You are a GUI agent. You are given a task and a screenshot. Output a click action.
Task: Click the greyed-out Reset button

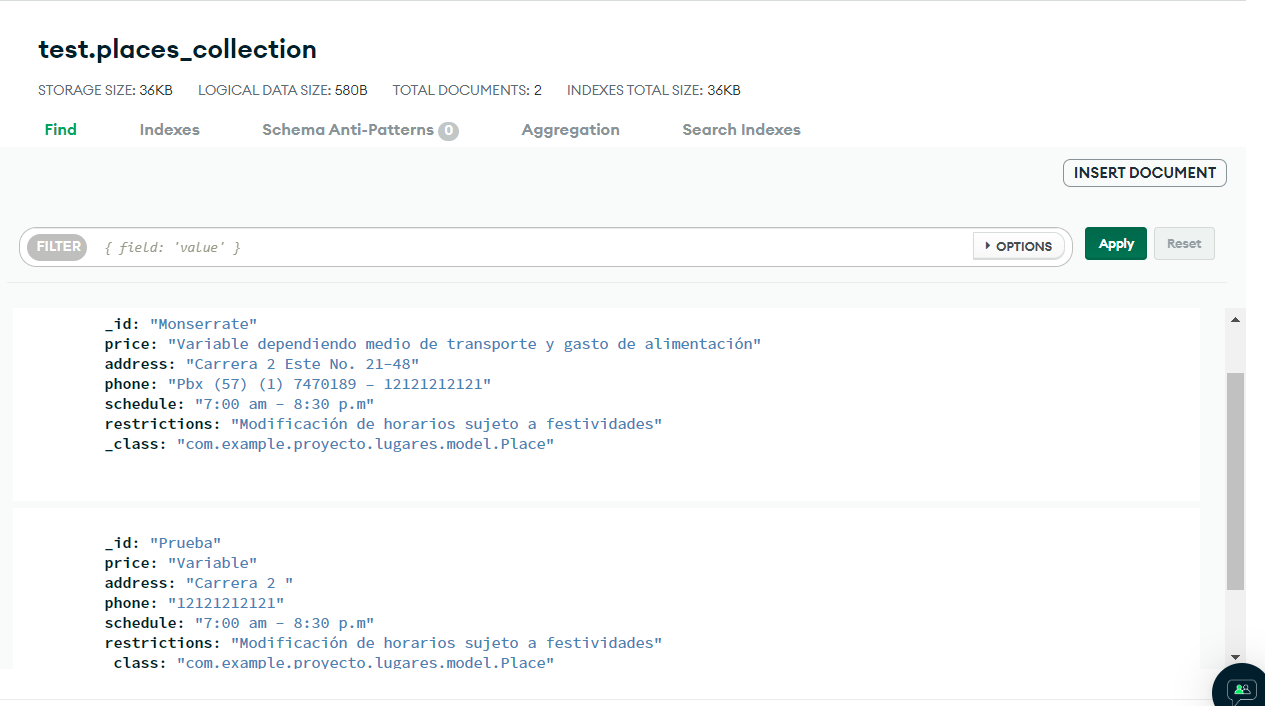(x=1183, y=243)
